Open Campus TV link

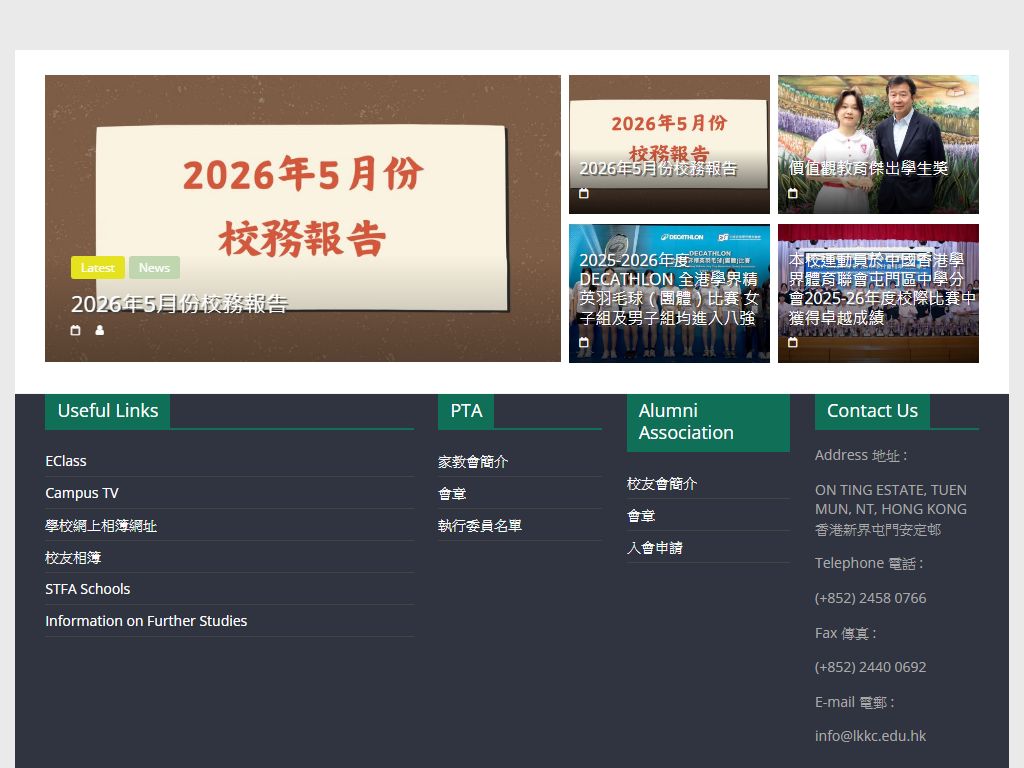[x=82, y=493]
